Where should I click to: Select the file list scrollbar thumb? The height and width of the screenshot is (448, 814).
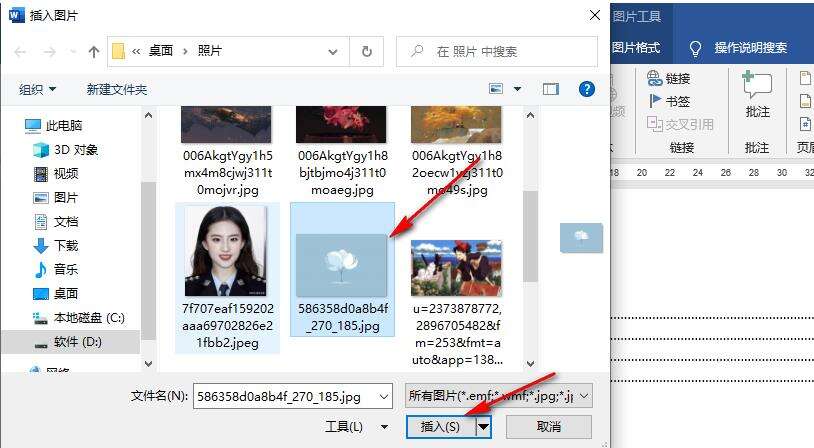point(530,236)
